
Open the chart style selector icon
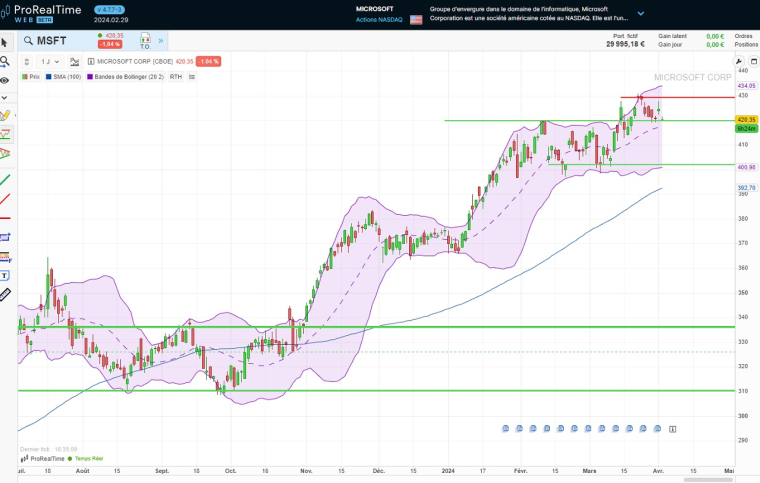click(74, 61)
